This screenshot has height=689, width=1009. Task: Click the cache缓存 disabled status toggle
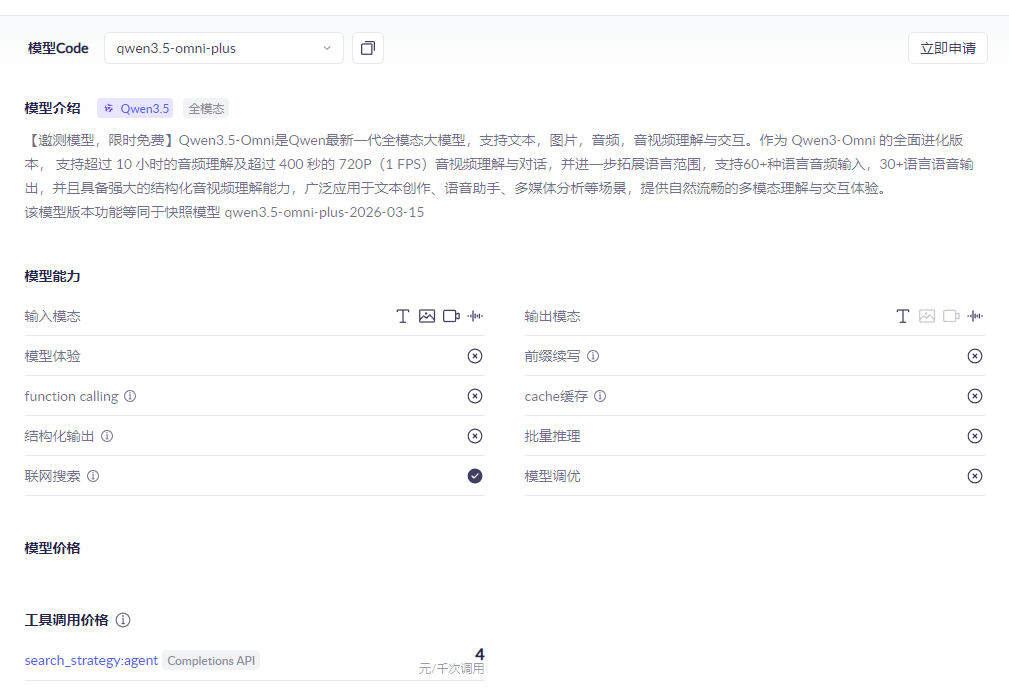click(974, 396)
